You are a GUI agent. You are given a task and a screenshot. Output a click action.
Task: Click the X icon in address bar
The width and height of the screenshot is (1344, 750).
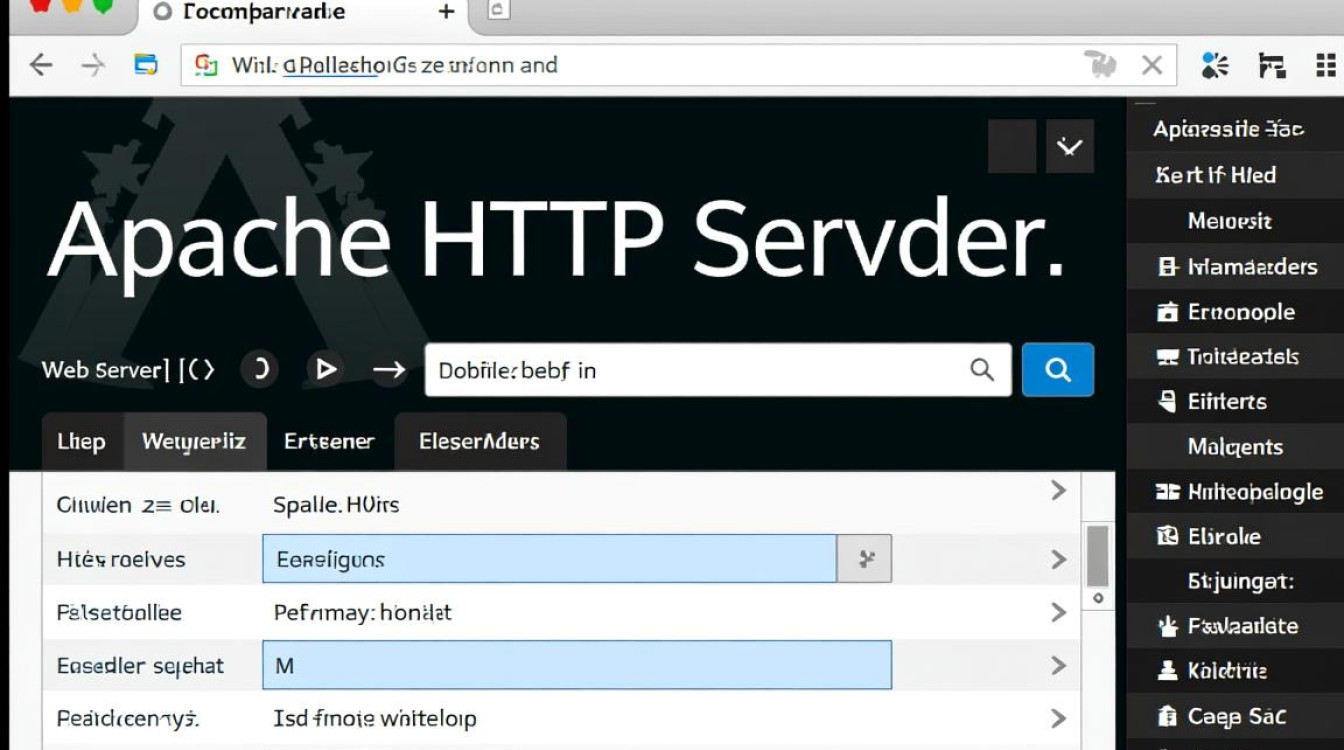pyautogui.click(x=1152, y=66)
